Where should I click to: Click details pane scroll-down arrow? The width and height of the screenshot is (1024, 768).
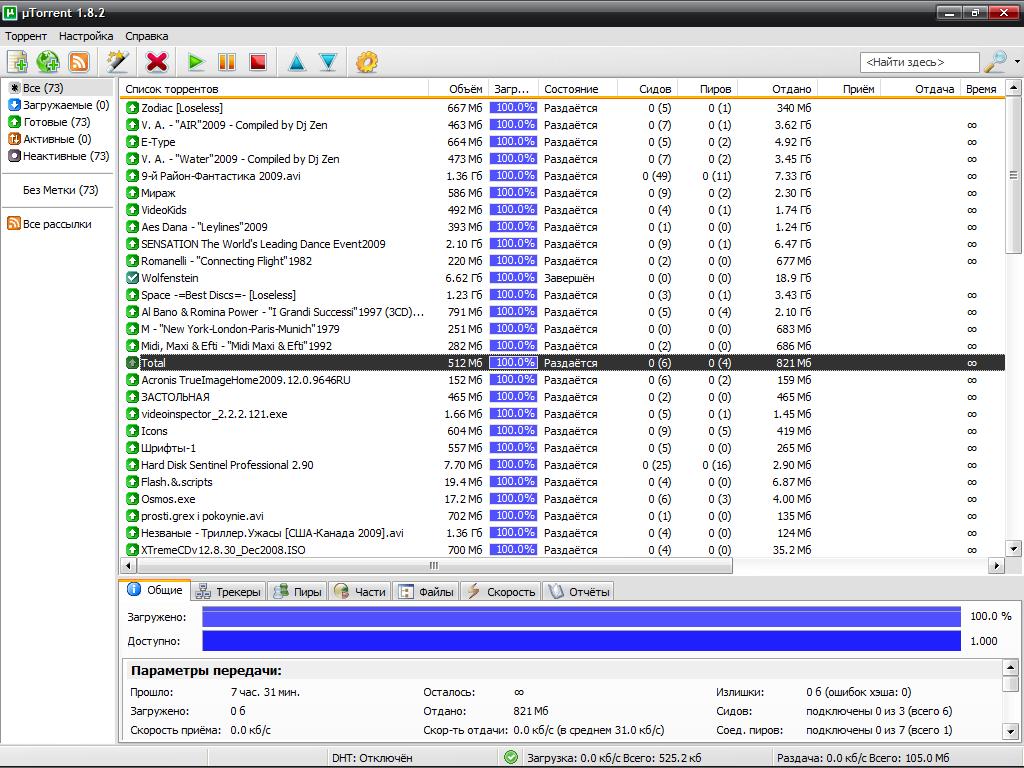click(1010, 731)
